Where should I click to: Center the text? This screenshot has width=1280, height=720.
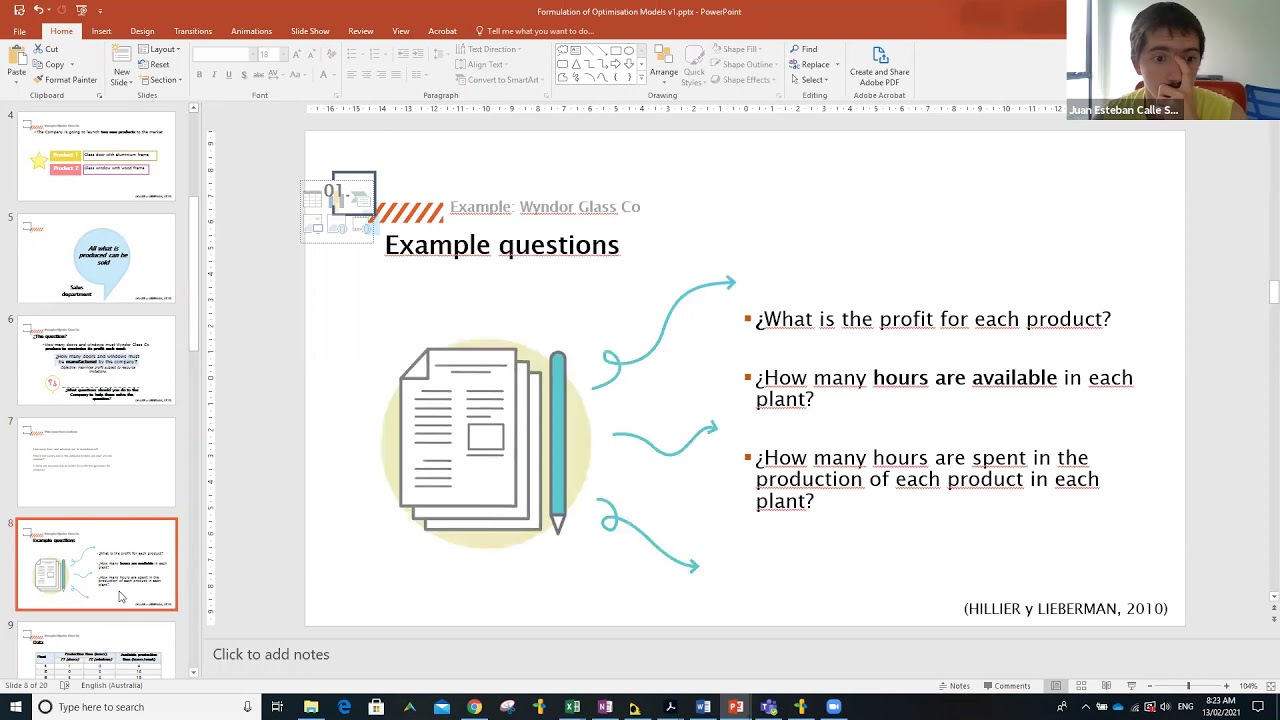tap(366, 75)
